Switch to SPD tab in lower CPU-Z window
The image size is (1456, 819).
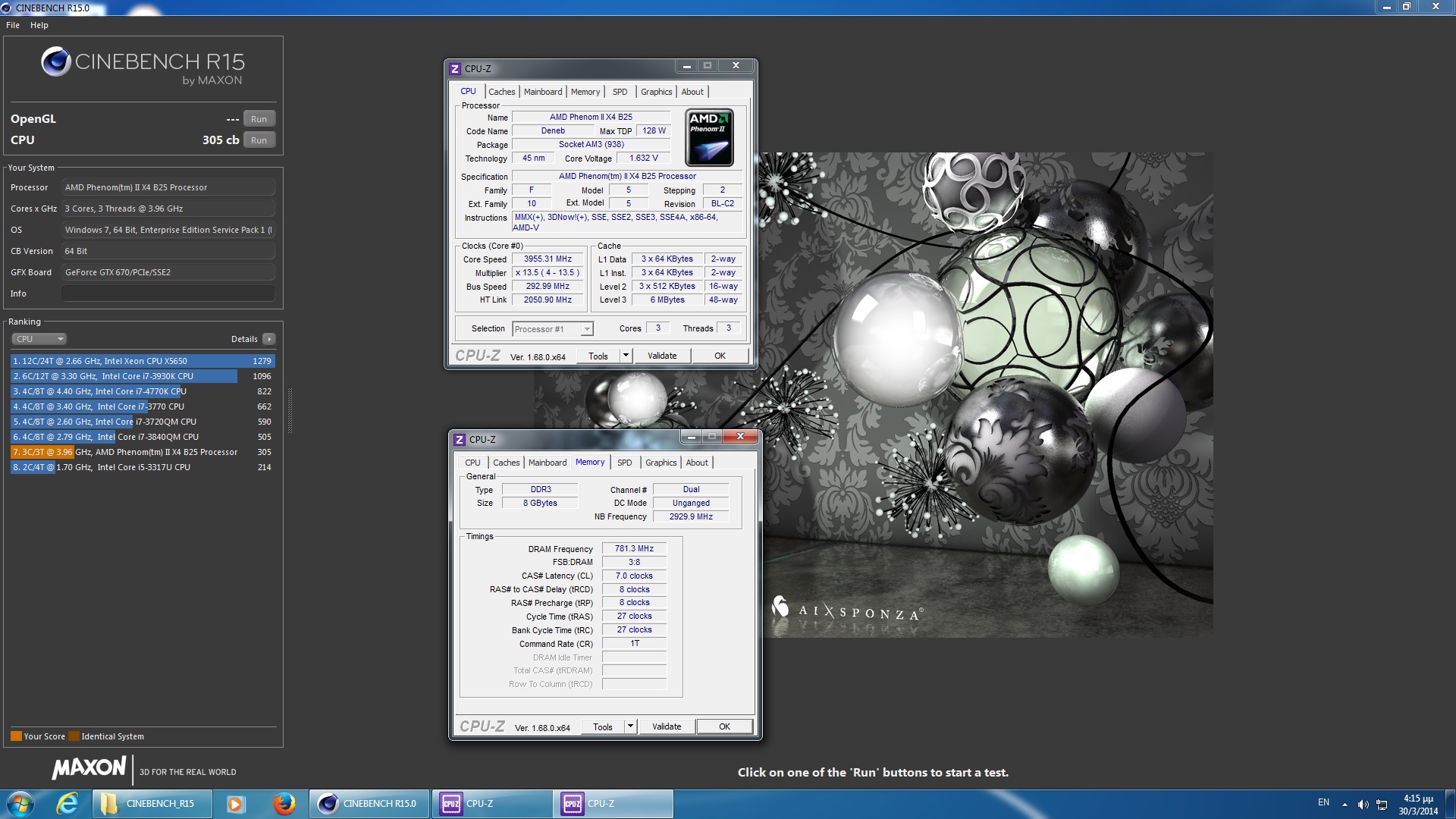coord(625,463)
